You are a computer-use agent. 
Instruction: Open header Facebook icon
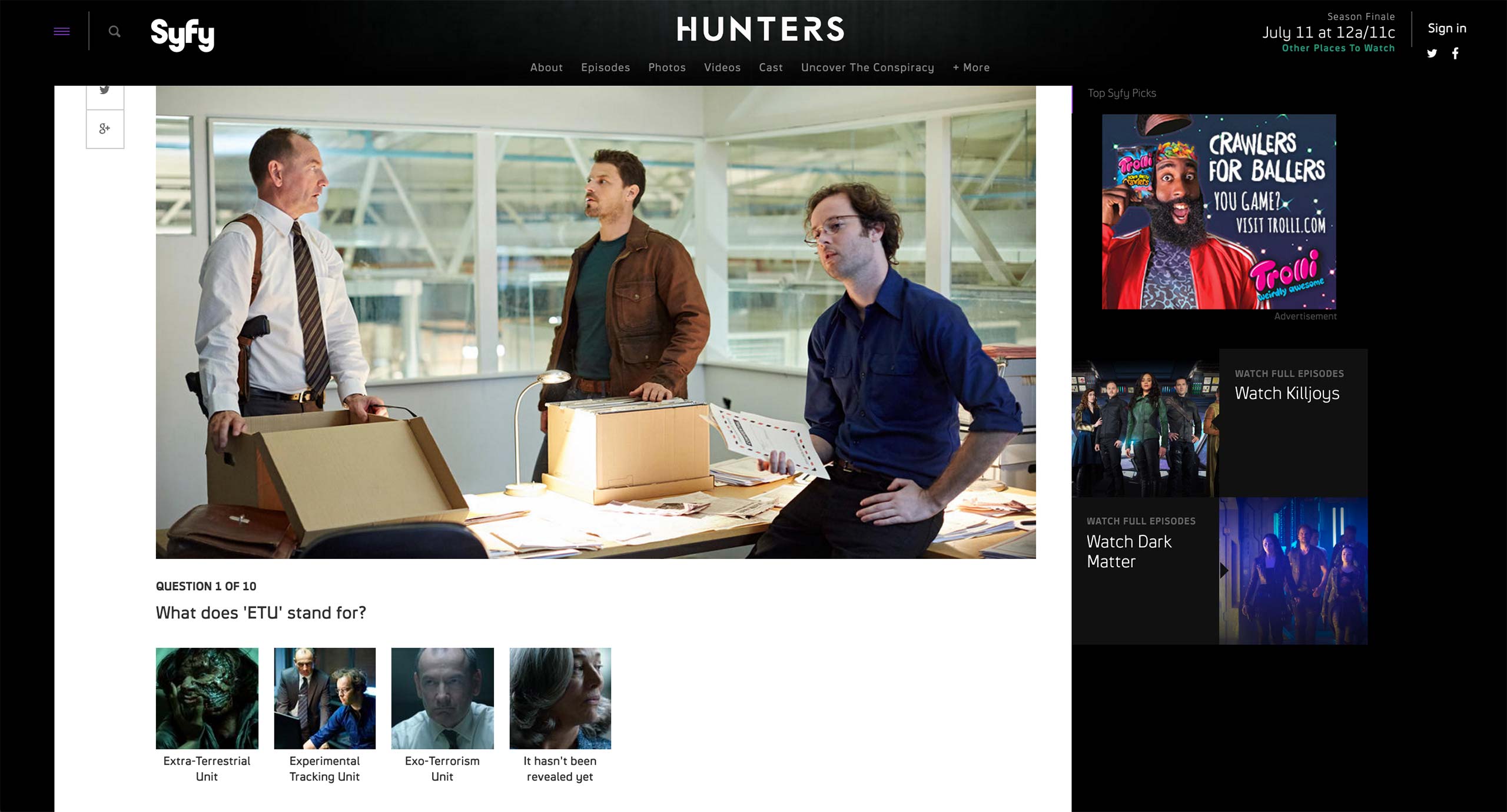point(1455,54)
